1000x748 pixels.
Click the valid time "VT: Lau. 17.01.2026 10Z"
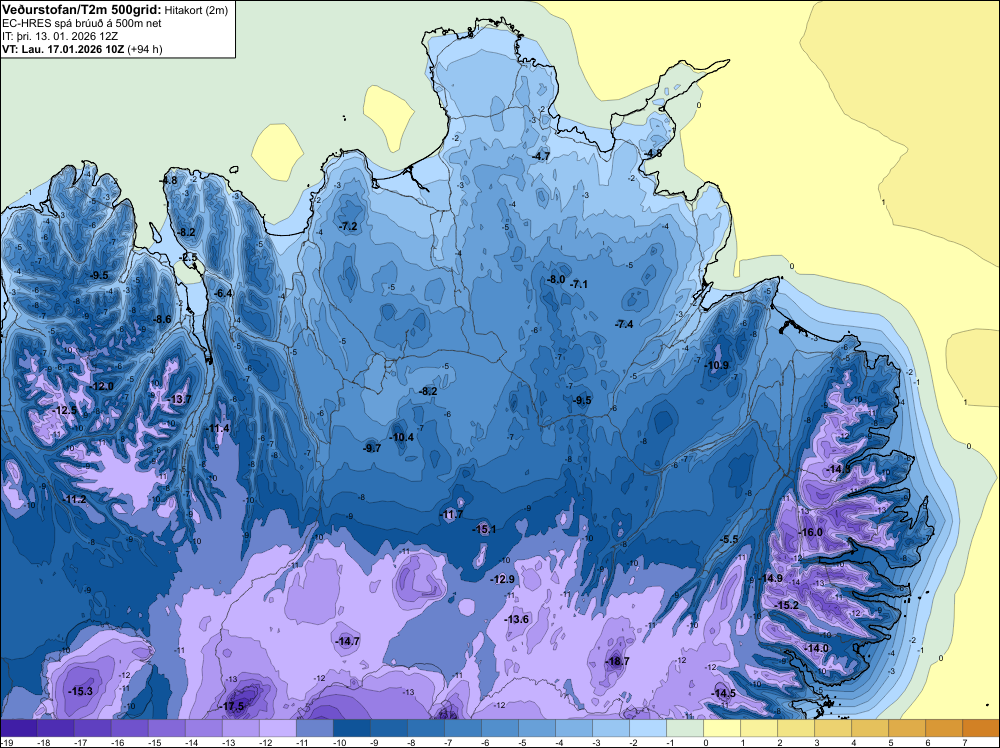pyautogui.click(x=63, y=49)
